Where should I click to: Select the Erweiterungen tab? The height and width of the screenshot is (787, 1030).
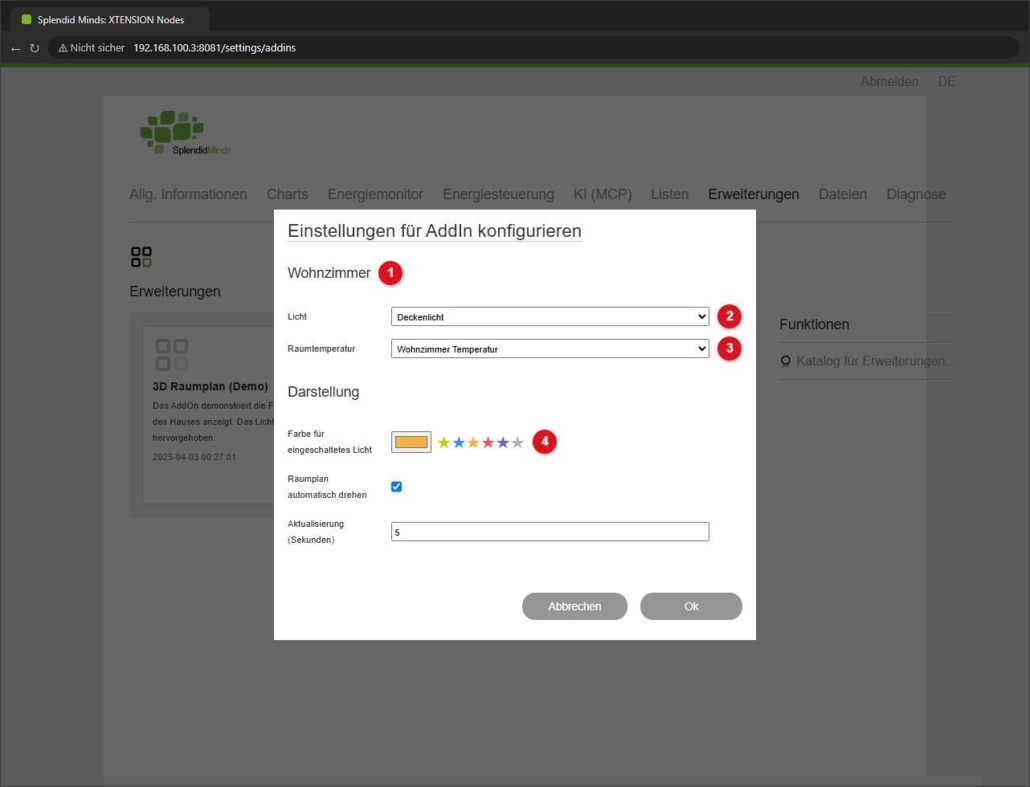(753, 194)
